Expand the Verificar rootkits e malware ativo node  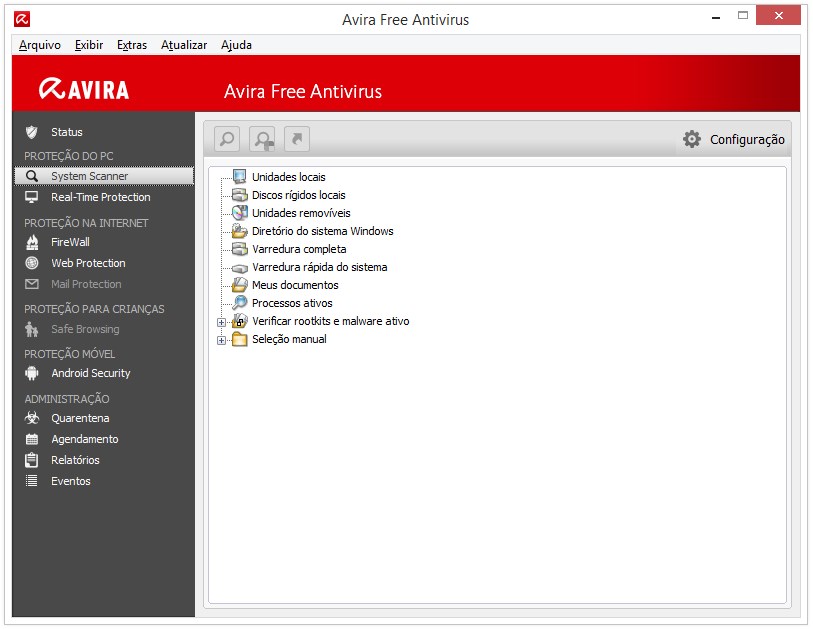point(221,323)
